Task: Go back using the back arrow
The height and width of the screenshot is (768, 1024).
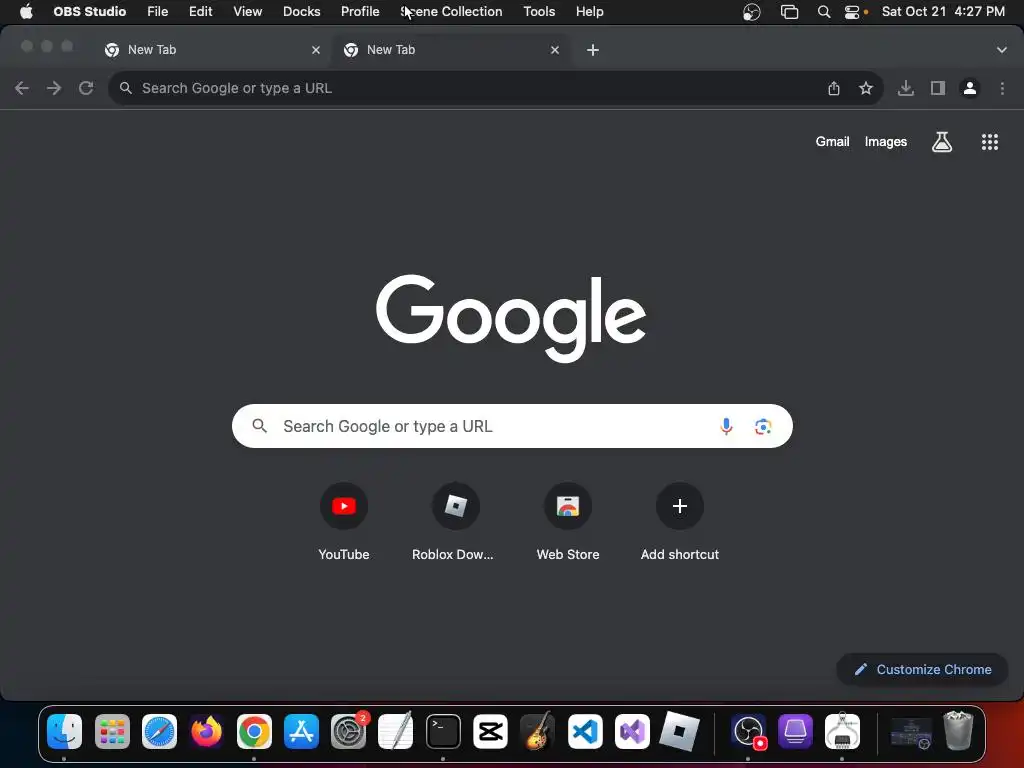Action: click(x=22, y=88)
